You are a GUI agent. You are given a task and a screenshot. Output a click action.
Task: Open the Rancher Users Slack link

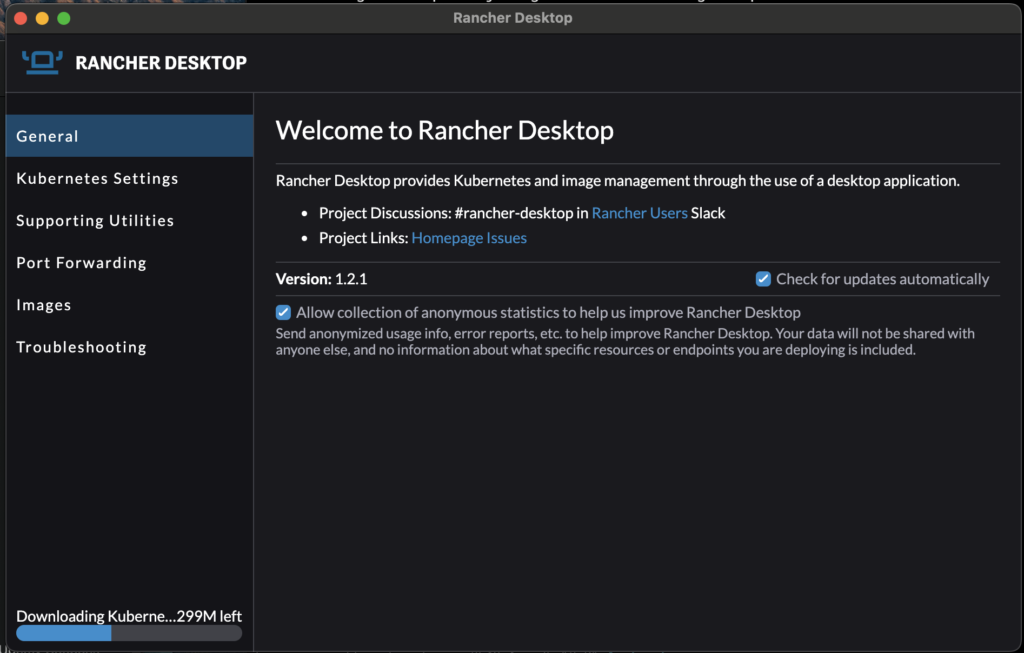click(x=639, y=213)
